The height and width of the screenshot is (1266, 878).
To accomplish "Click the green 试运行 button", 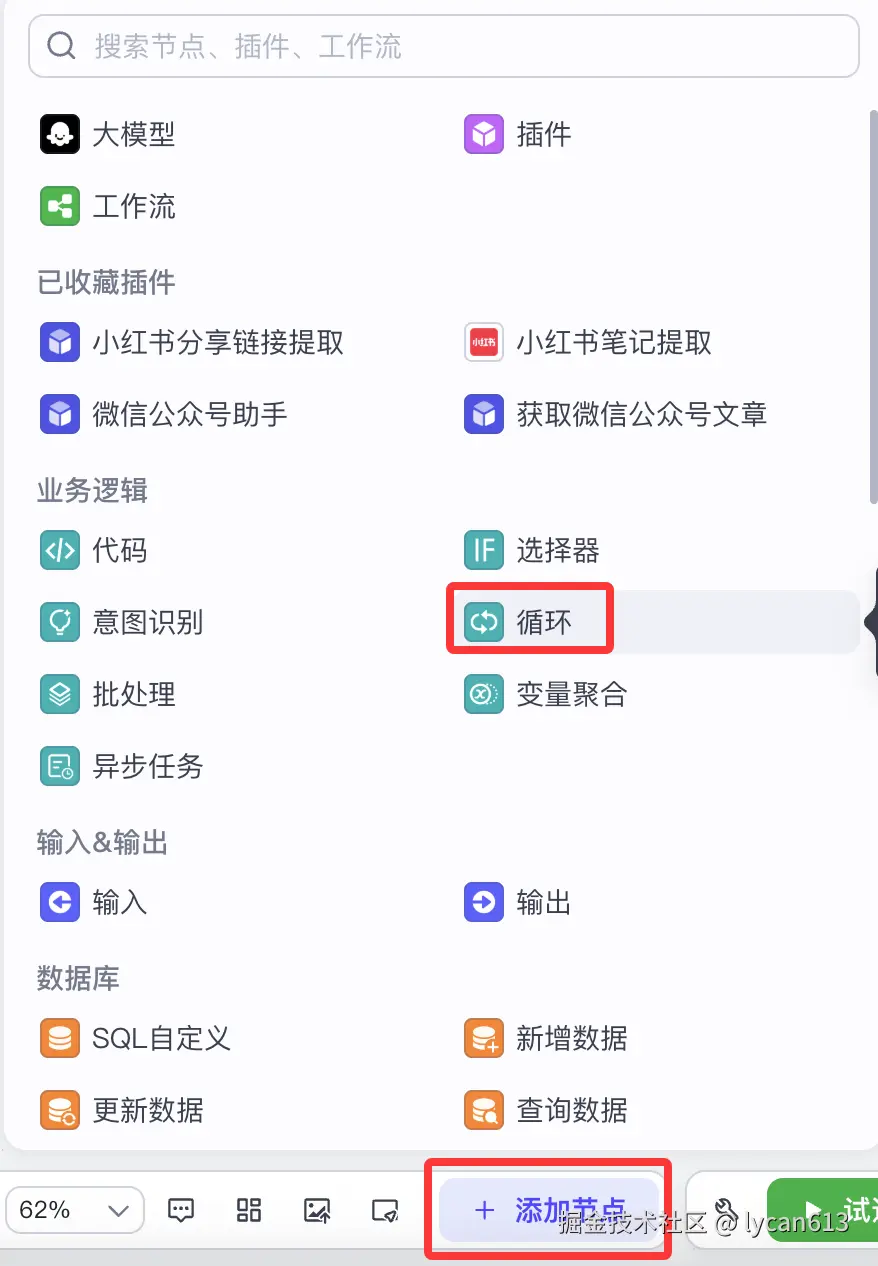I will pyautogui.click(x=825, y=1210).
